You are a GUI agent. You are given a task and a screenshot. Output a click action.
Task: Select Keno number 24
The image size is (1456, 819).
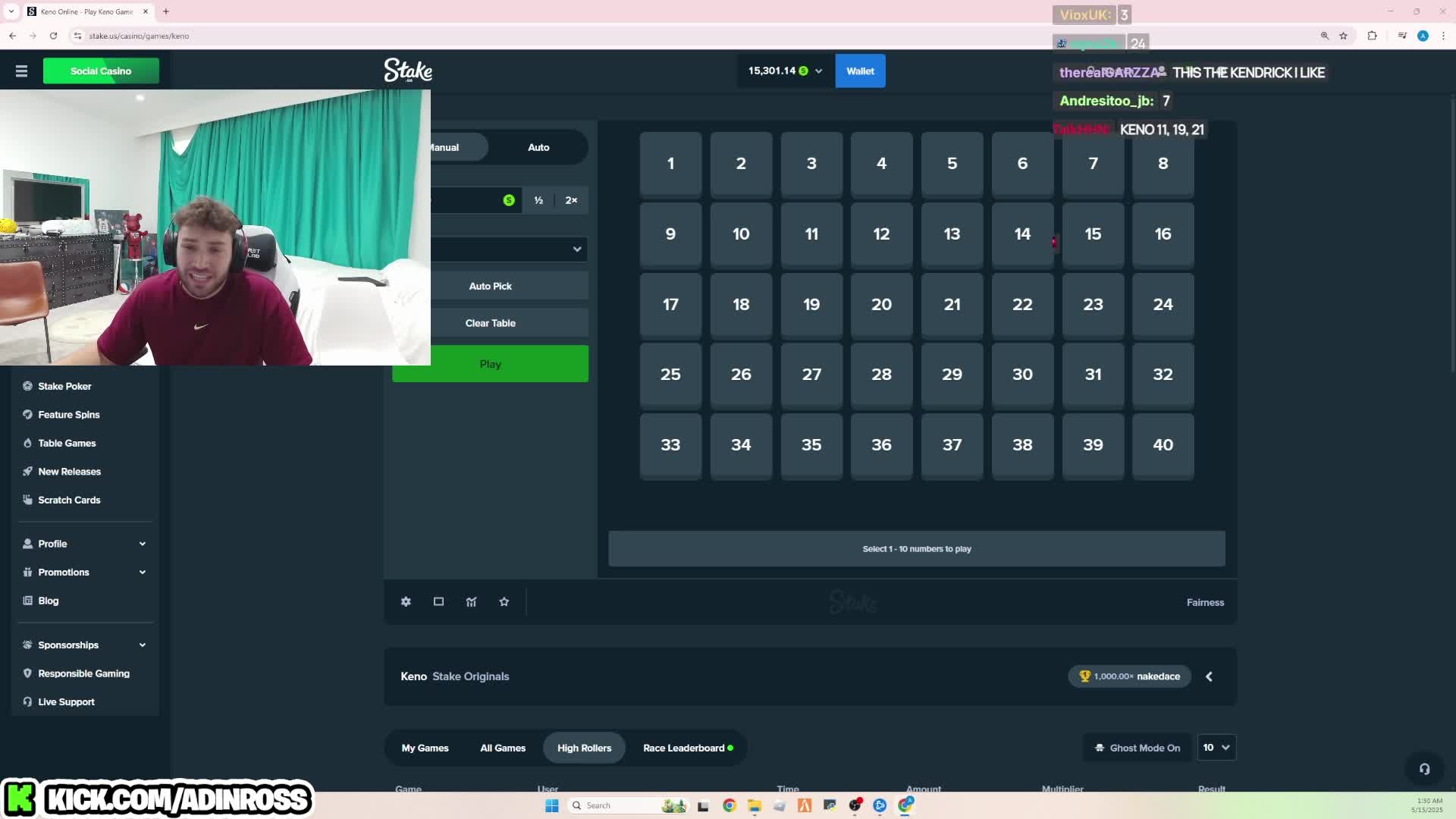tap(1163, 305)
